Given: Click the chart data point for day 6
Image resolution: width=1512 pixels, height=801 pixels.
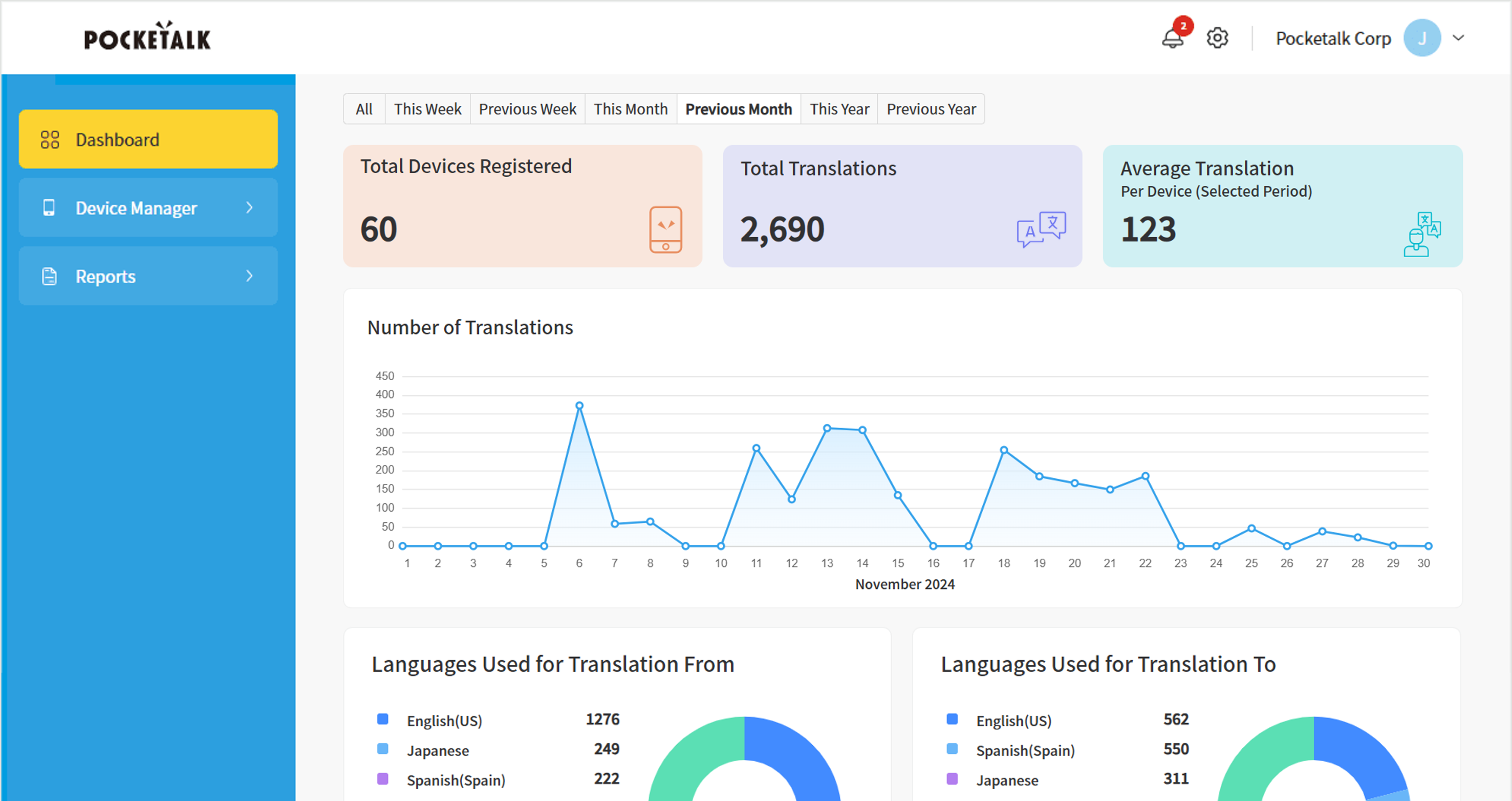Looking at the screenshot, I should pyautogui.click(x=579, y=405).
